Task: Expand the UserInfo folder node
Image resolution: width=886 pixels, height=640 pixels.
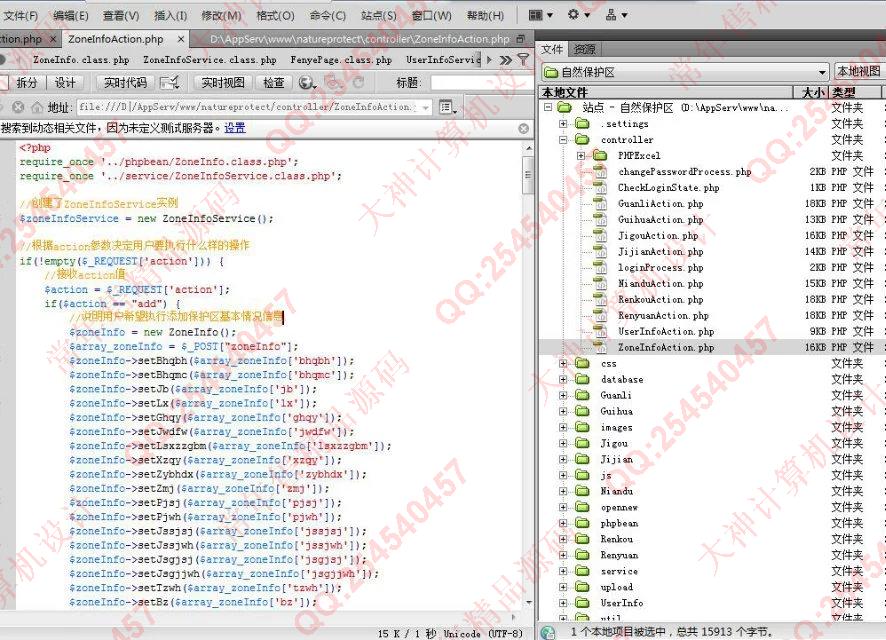Action: coord(563,603)
